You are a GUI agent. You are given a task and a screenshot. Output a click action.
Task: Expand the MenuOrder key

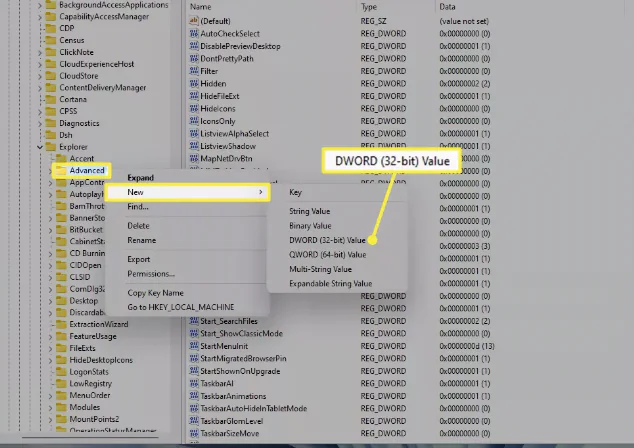click(x=50, y=395)
